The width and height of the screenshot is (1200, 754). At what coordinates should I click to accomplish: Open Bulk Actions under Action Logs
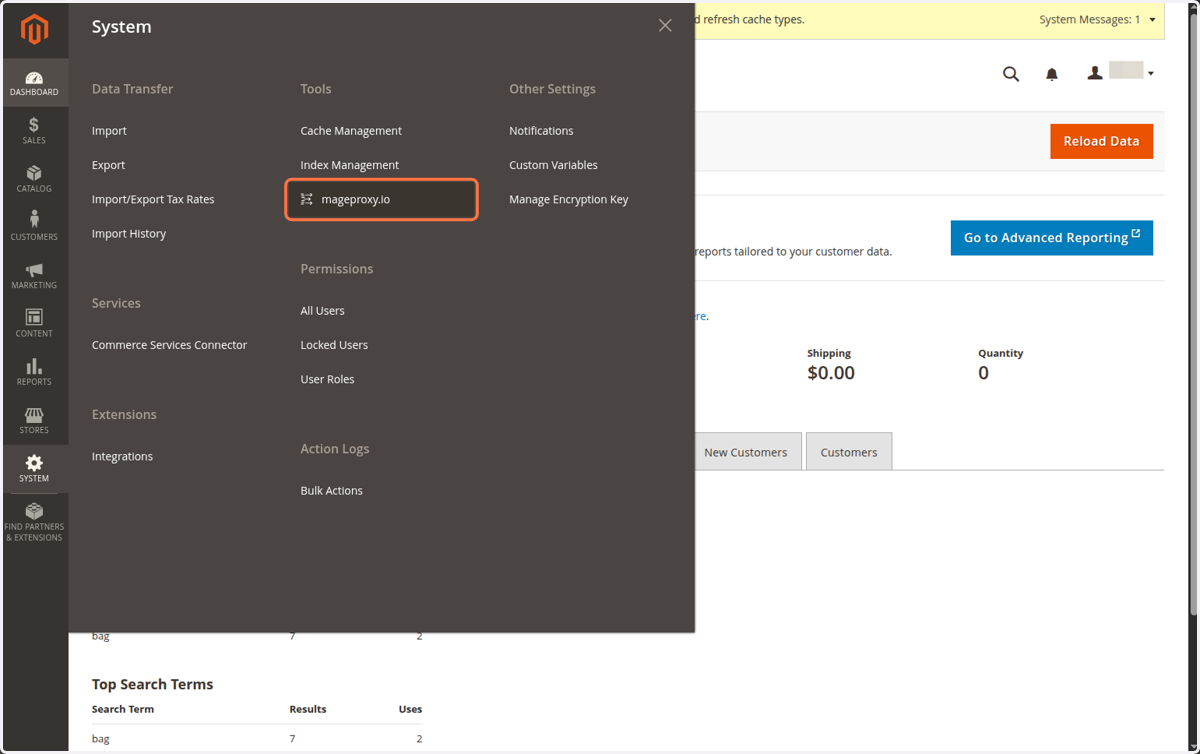point(331,491)
